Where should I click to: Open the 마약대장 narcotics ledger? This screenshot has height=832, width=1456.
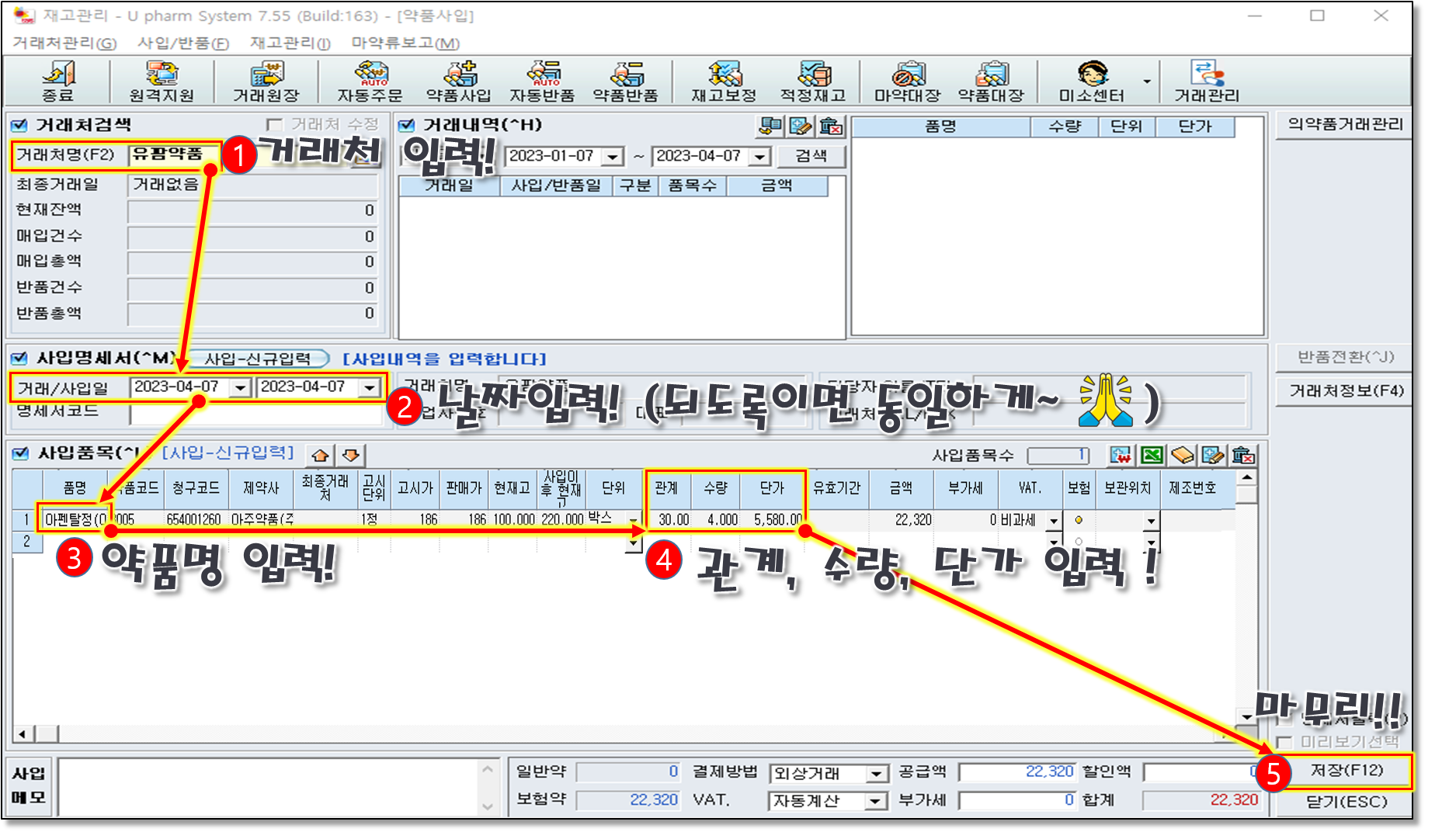[x=907, y=81]
